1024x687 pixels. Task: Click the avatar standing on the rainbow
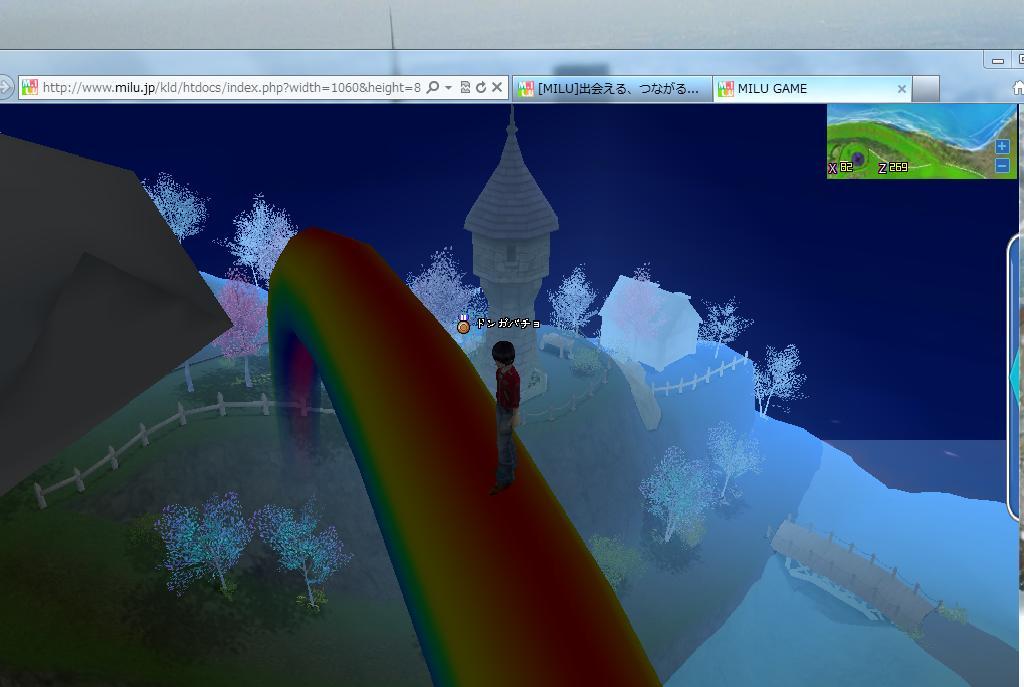505,417
